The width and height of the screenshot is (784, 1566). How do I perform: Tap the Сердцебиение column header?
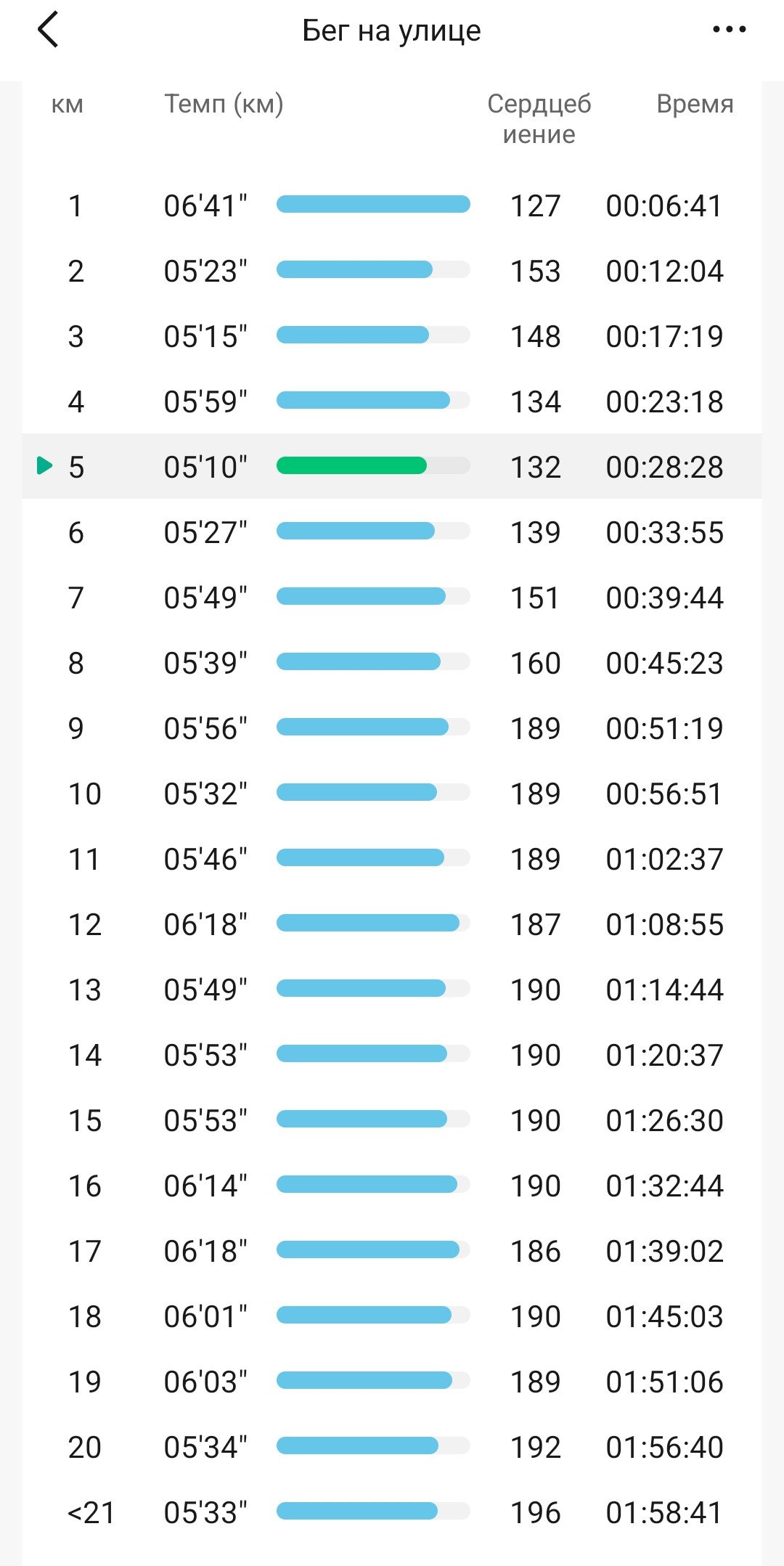[539, 119]
